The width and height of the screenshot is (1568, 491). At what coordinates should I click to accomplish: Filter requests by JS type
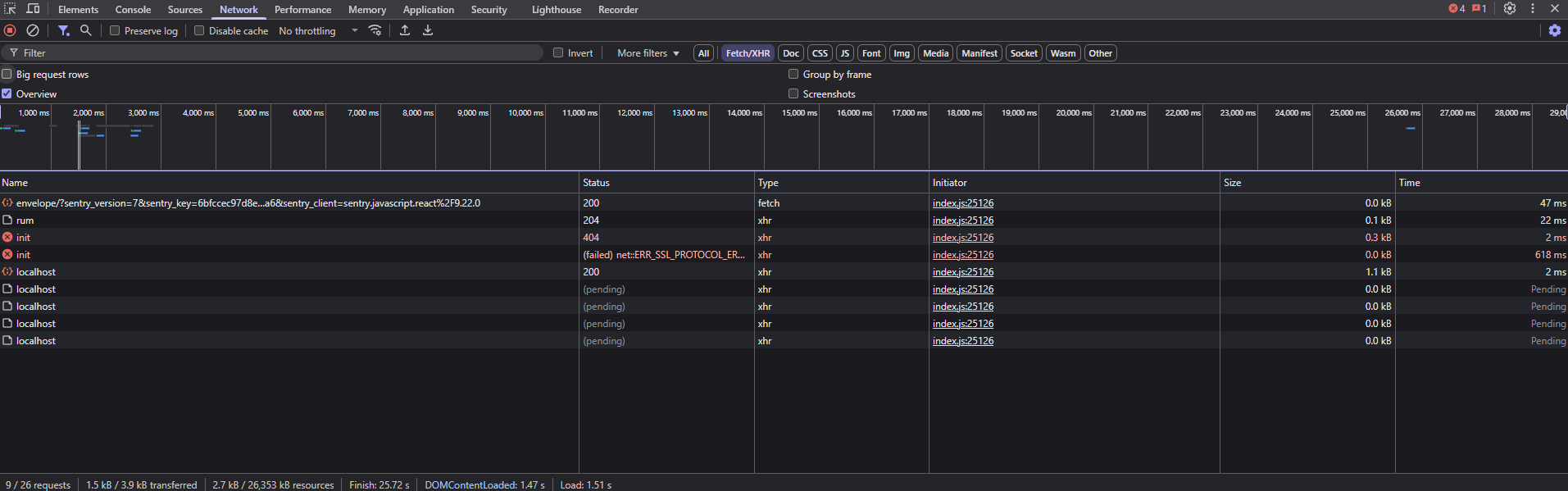pos(844,53)
